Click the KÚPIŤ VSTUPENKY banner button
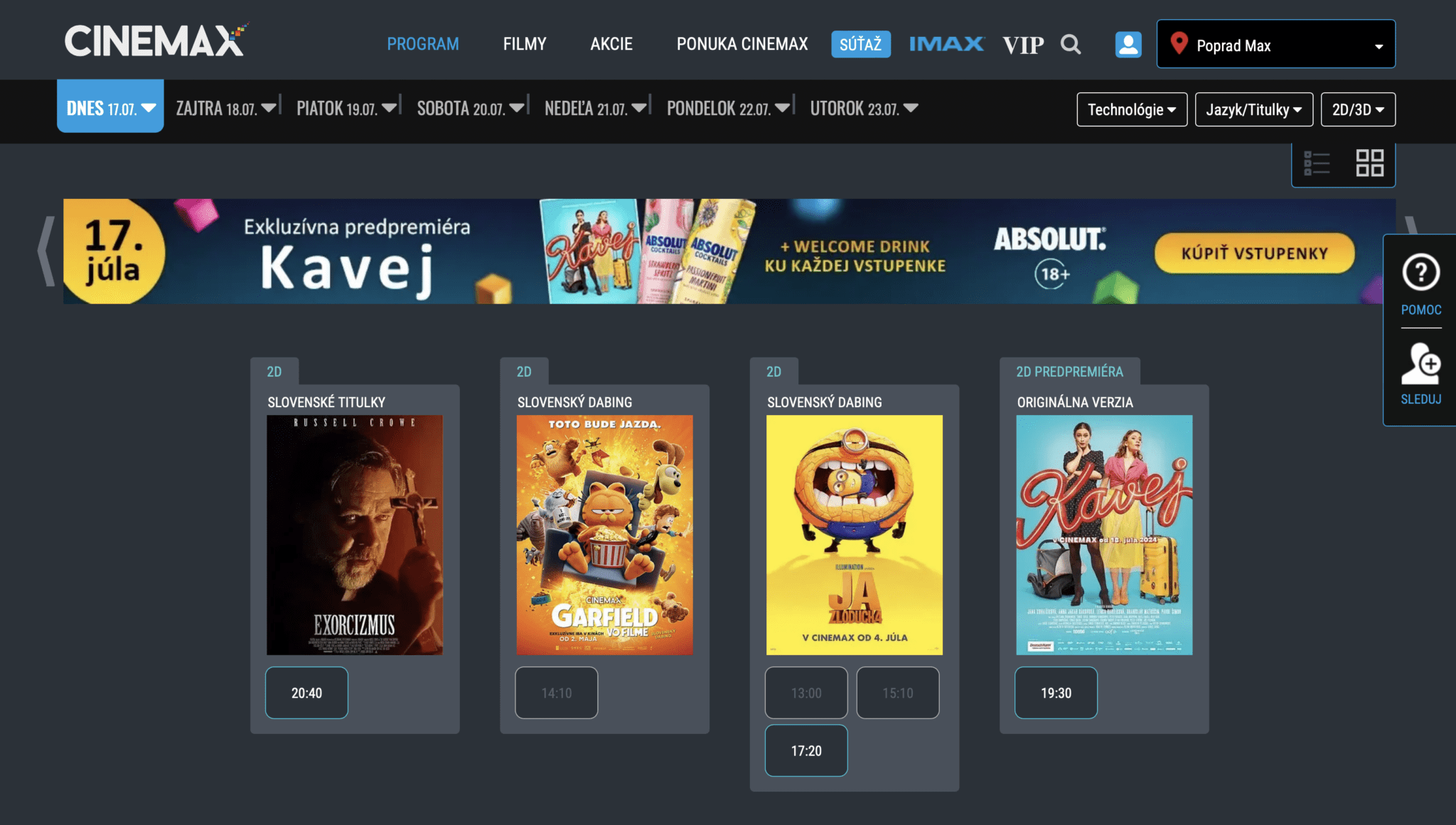 [x=1253, y=252]
